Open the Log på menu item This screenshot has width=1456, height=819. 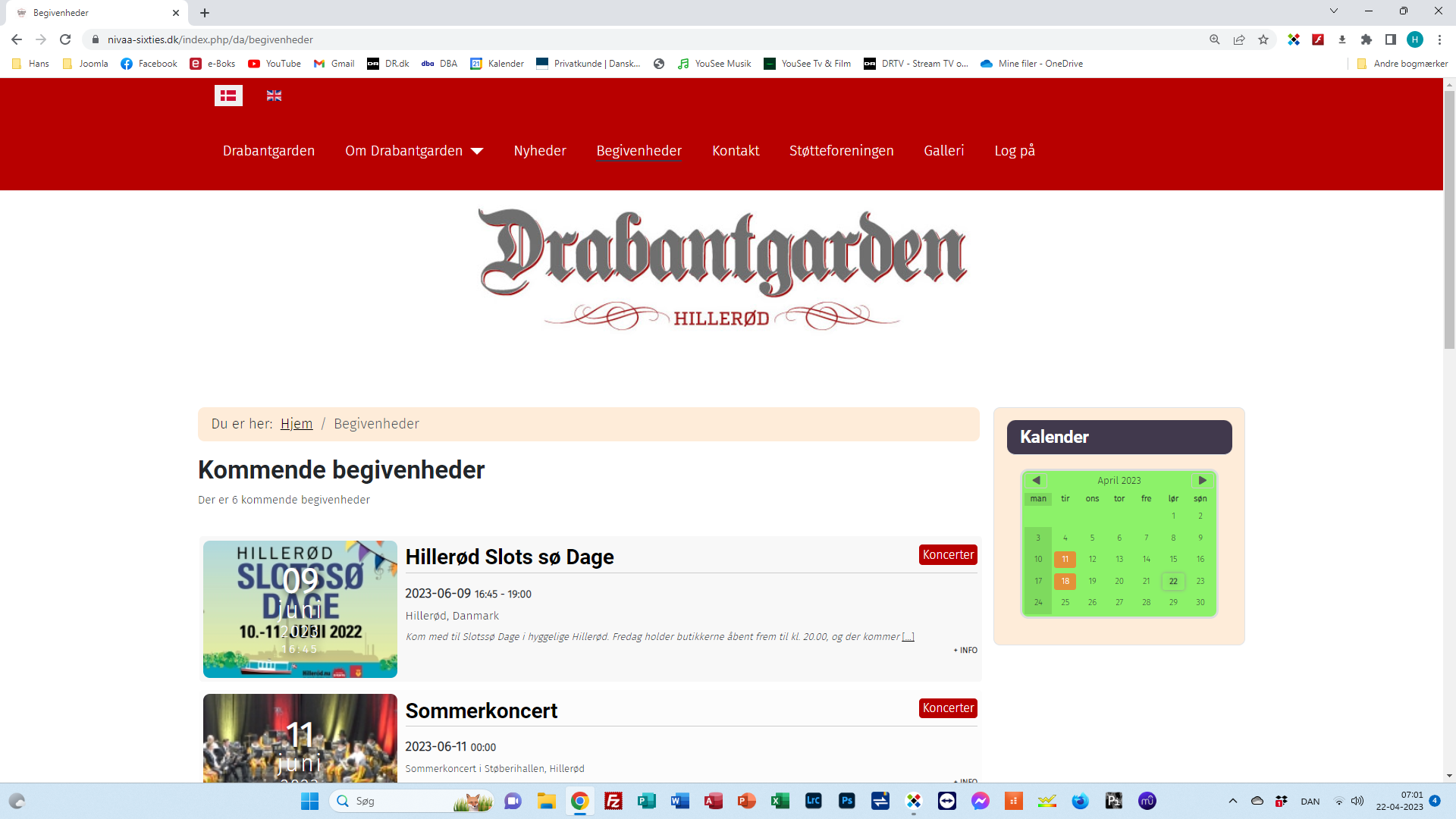pyautogui.click(x=1015, y=151)
